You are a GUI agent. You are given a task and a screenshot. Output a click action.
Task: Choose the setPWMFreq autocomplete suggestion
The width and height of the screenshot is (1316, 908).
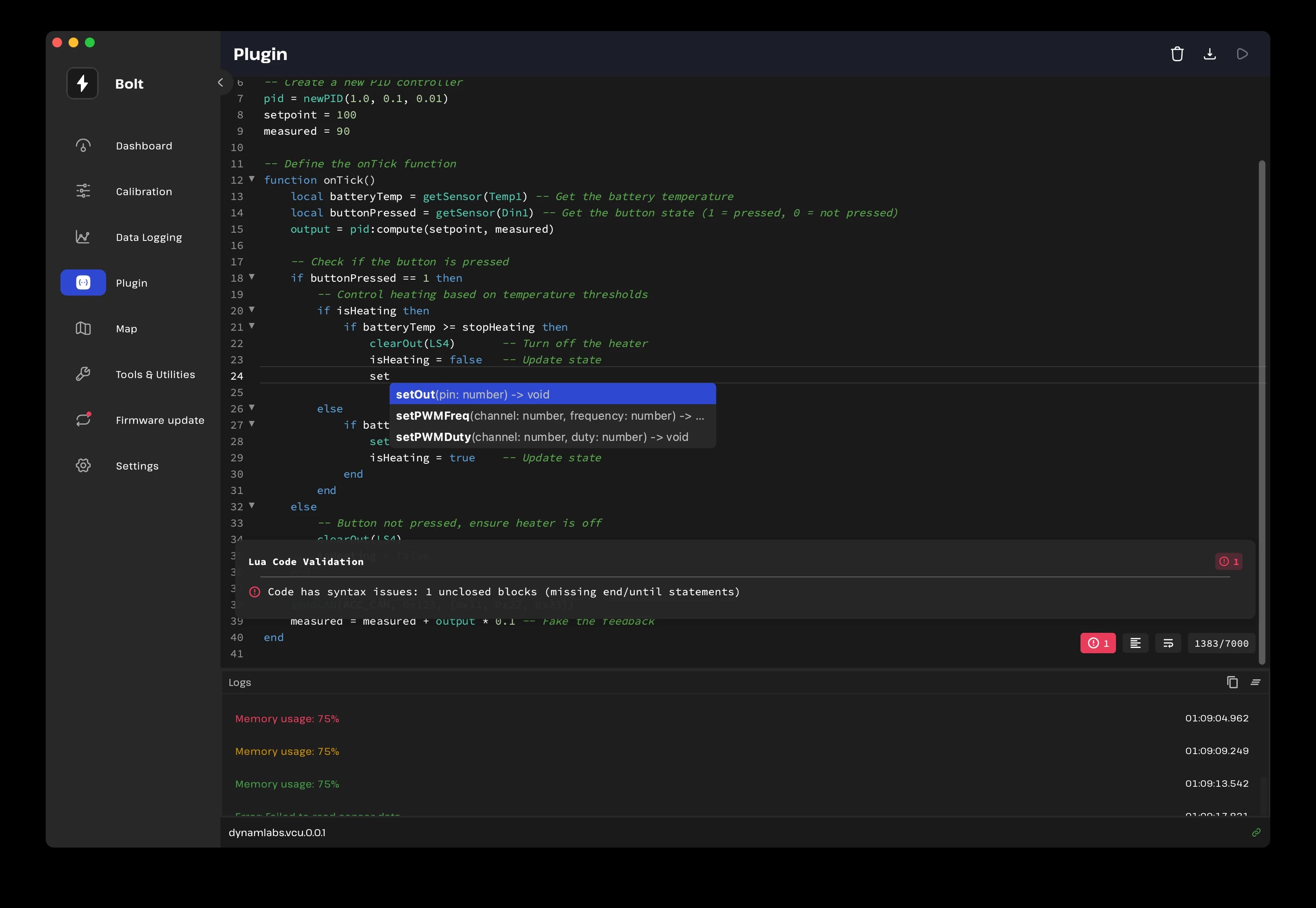click(x=552, y=415)
